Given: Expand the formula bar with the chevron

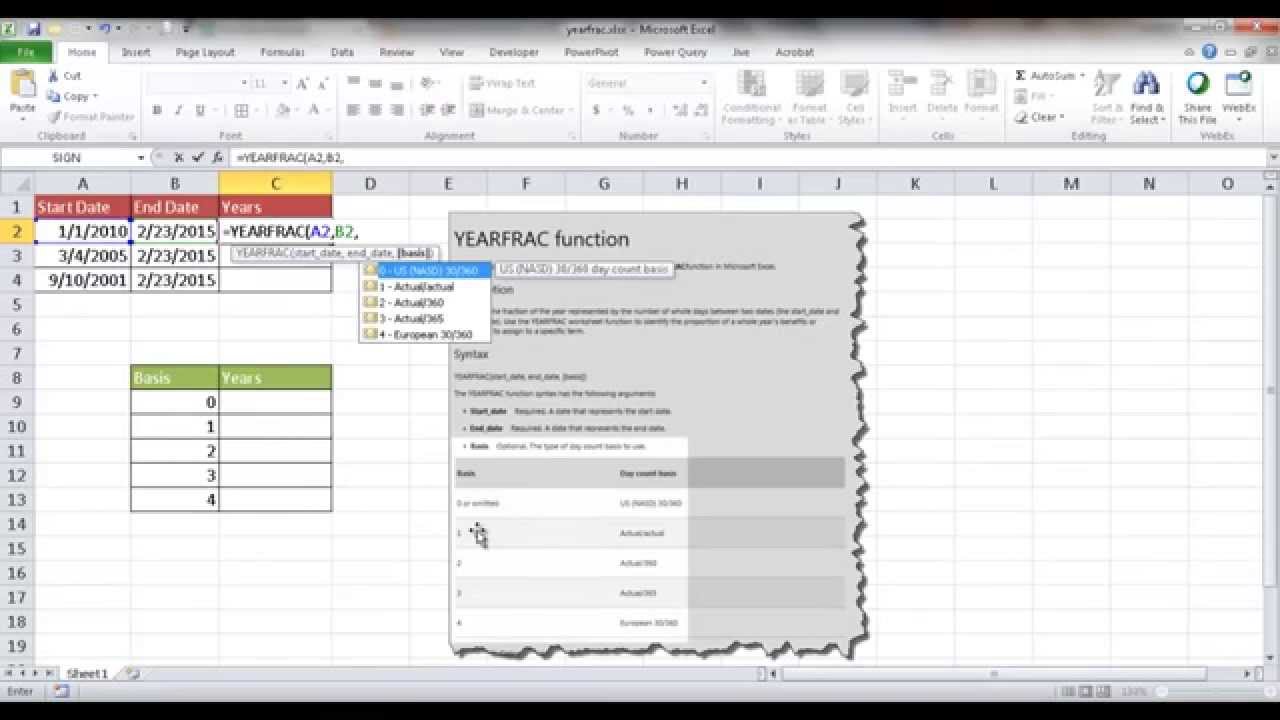Looking at the screenshot, I should coord(1272,158).
